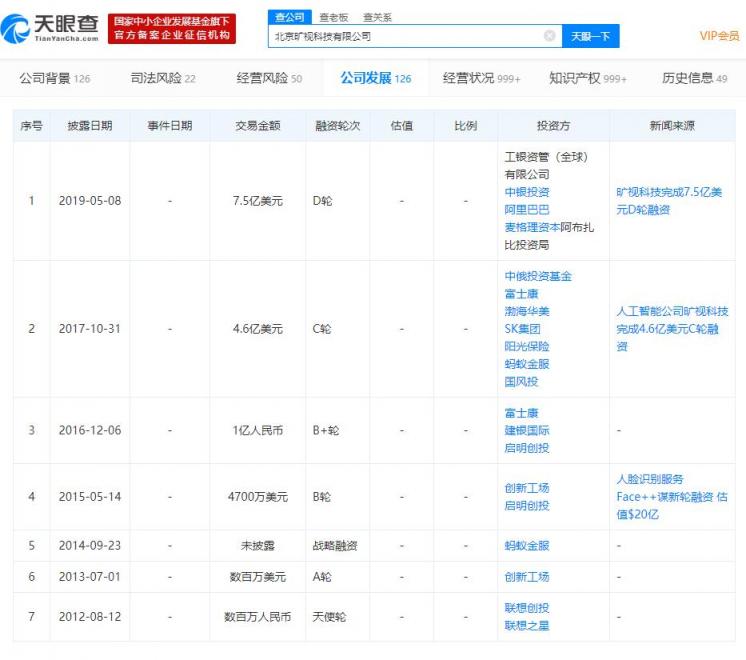Viewport: 746px width, 660px height.
Task: Click investor link 建银国际
Action: 527,431
